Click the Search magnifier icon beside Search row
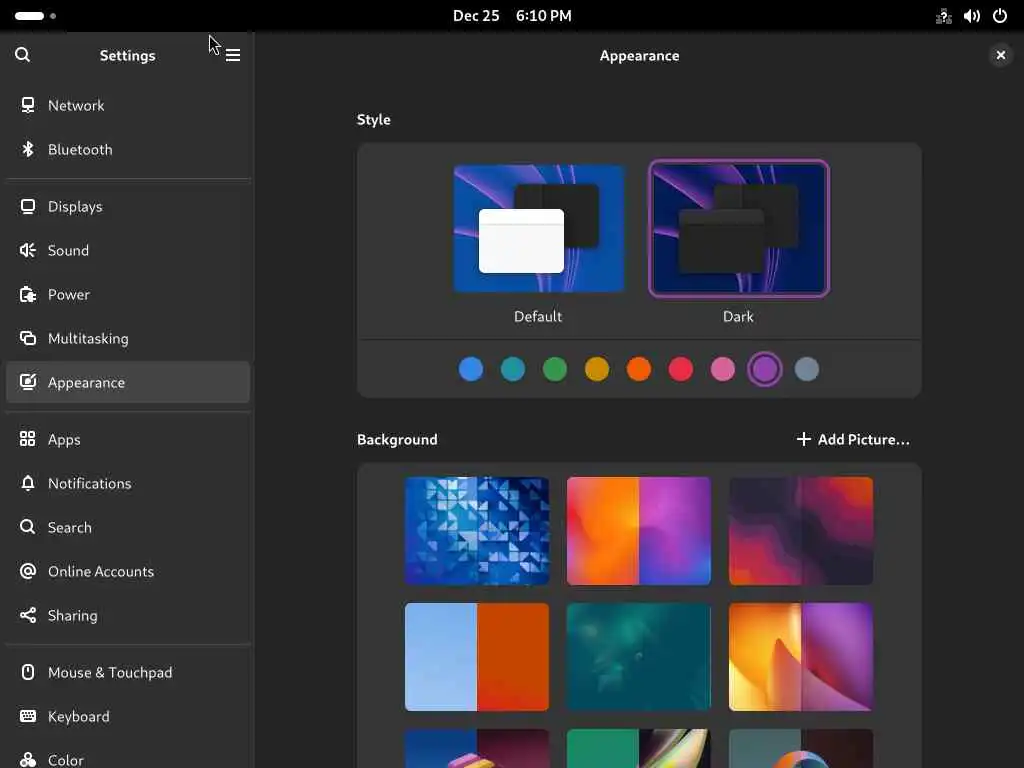The width and height of the screenshot is (1024, 768). (x=27, y=527)
